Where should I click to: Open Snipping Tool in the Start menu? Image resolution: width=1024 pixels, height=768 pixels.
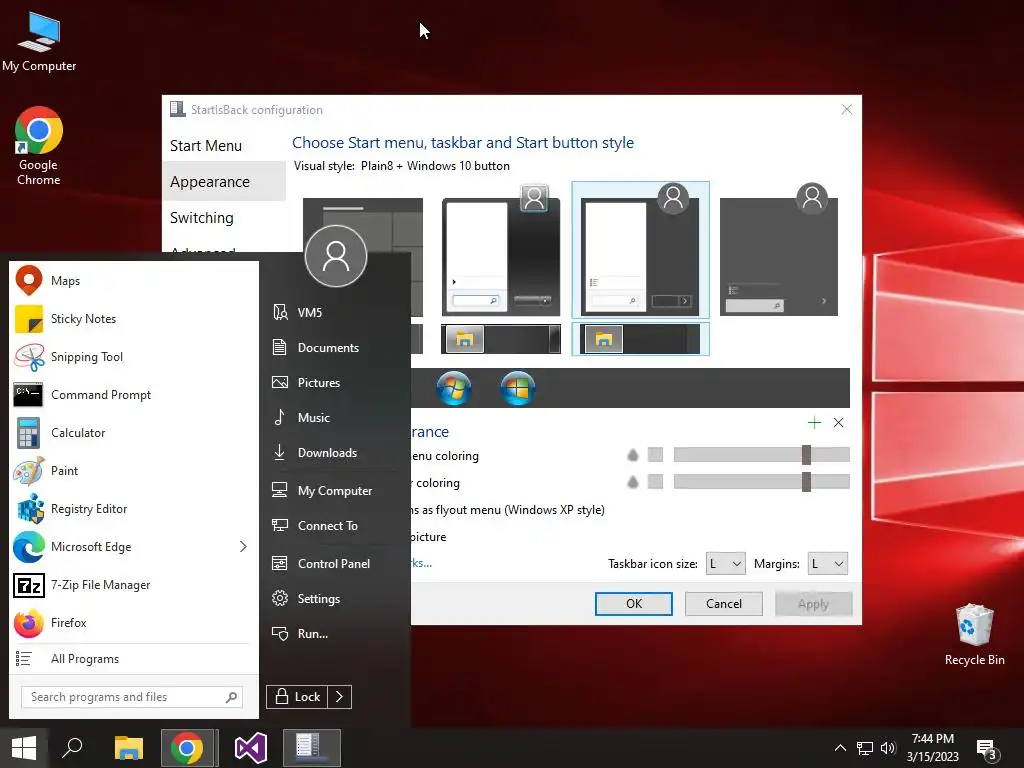pos(134,357)
